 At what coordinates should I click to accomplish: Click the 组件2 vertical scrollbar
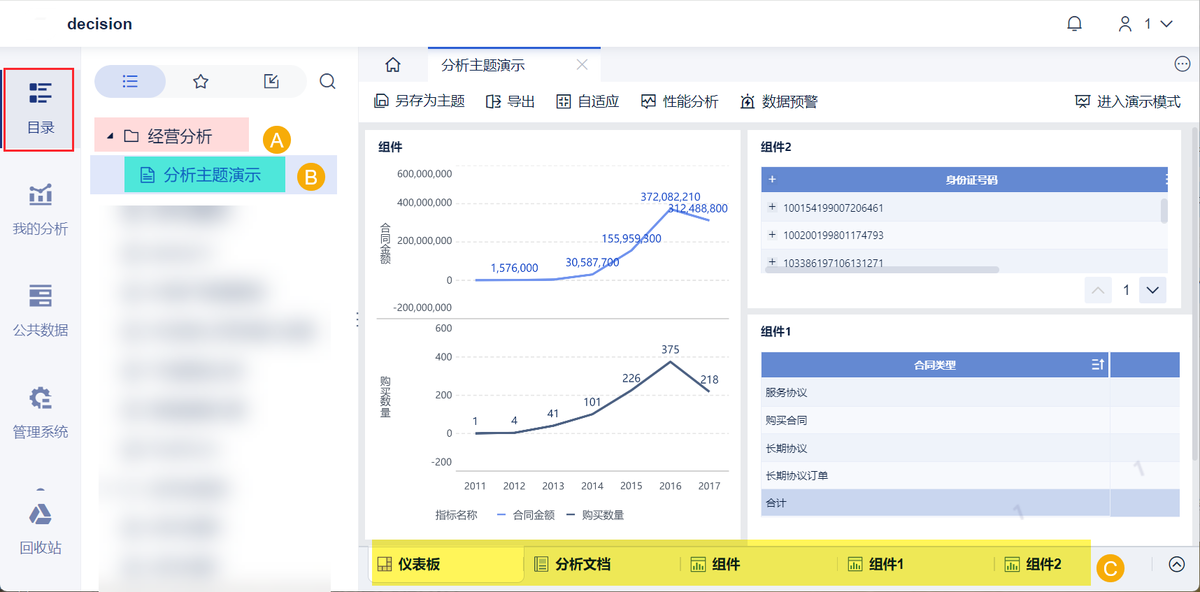pyautogui.click(x=1164, y=210)
